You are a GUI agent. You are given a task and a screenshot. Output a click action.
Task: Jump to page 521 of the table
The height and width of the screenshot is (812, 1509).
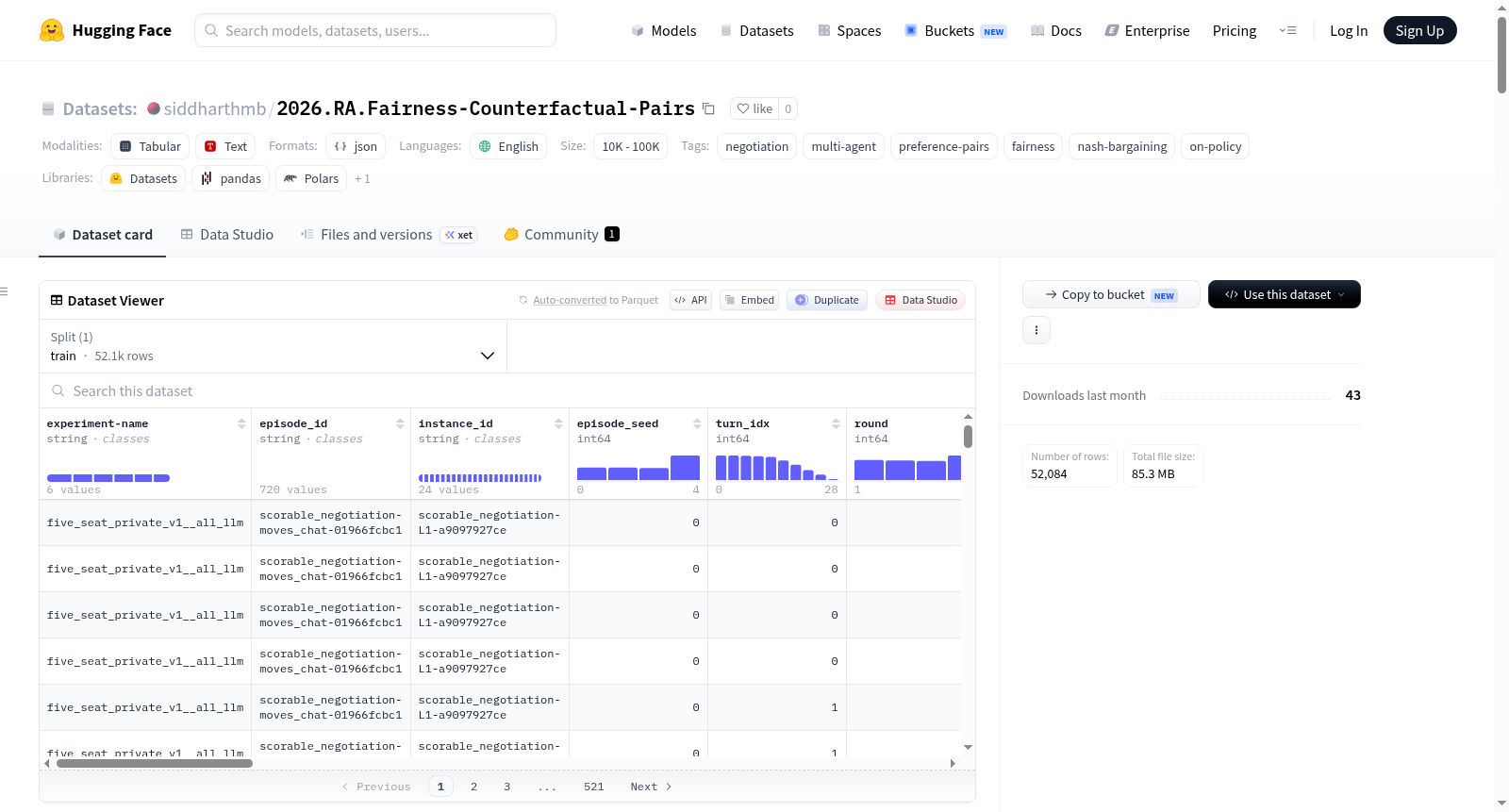pos(593,787)
